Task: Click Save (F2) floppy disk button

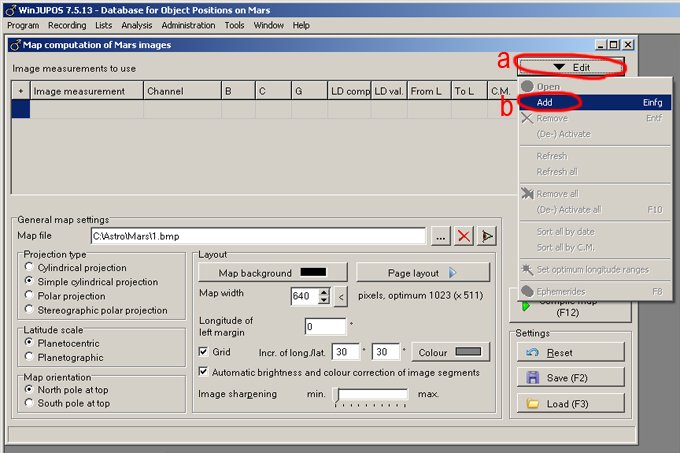Action: tap(571, 378)
